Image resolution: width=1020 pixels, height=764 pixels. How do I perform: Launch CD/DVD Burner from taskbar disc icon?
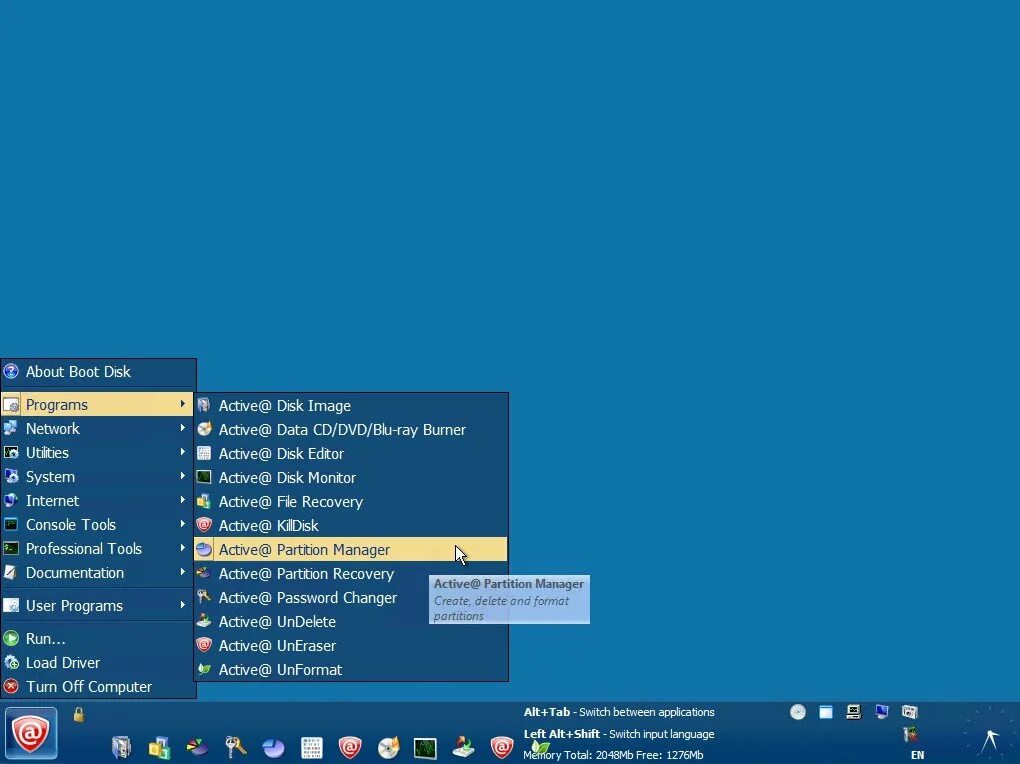pos(388,747)
